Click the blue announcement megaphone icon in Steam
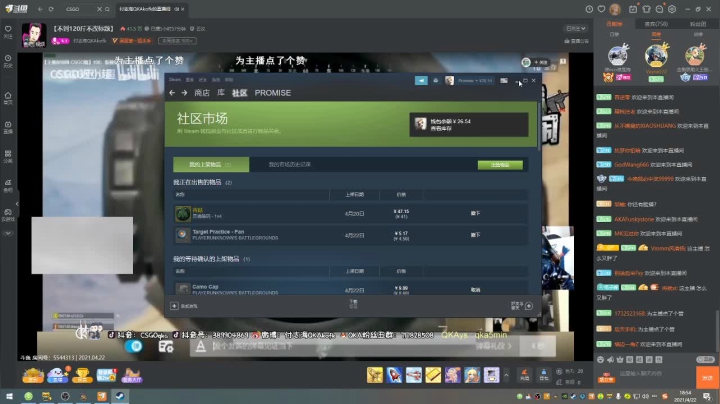The image size is (720, 404). tap(421, 80)
